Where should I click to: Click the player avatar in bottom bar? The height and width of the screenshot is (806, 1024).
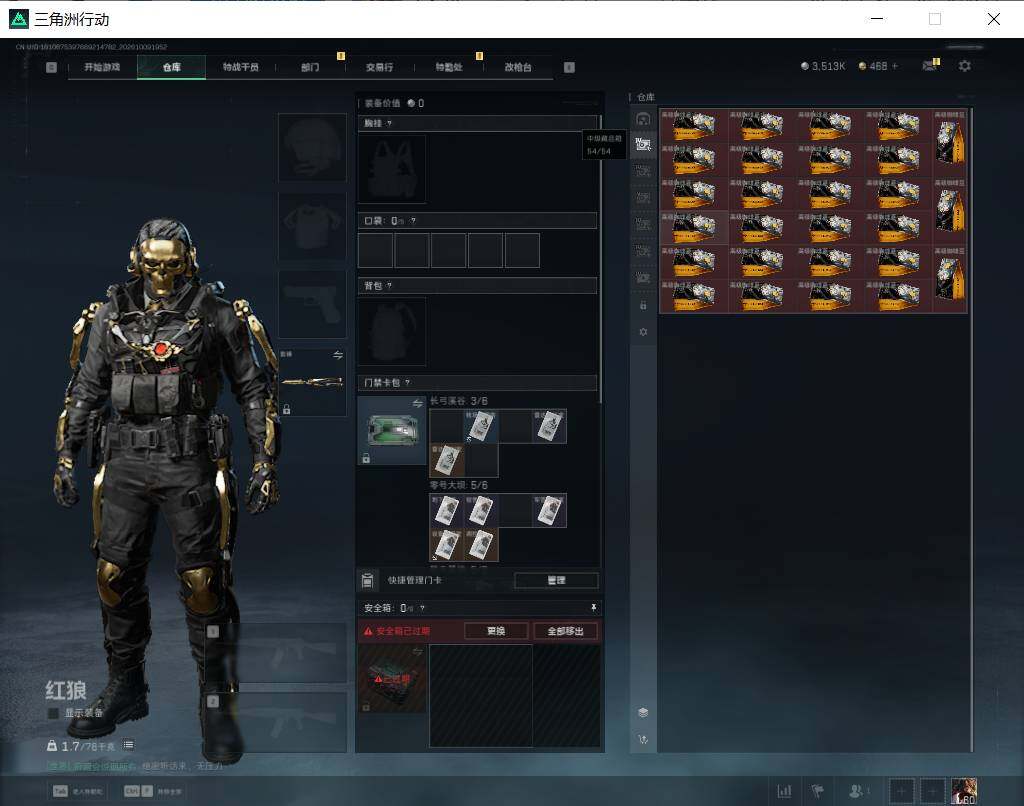point(964,791)
